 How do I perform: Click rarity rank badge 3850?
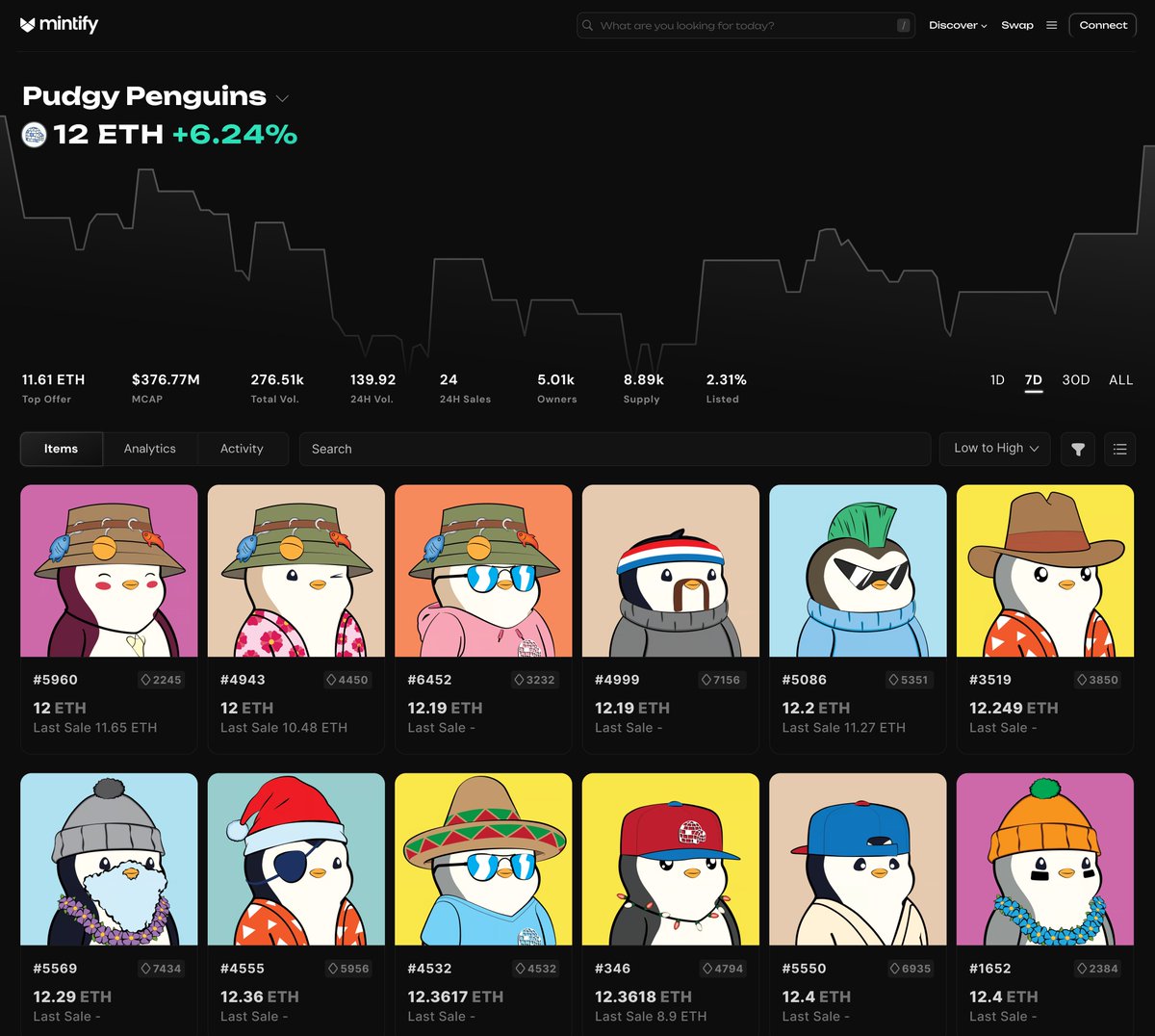(x=1097, y=680)
